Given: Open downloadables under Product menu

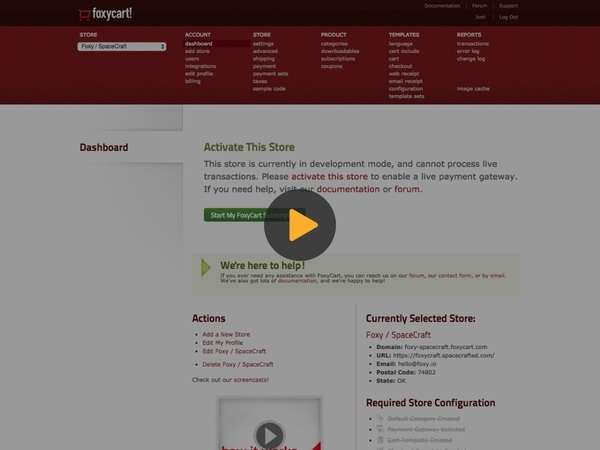Looking at the screenshot, I should 340,51.
